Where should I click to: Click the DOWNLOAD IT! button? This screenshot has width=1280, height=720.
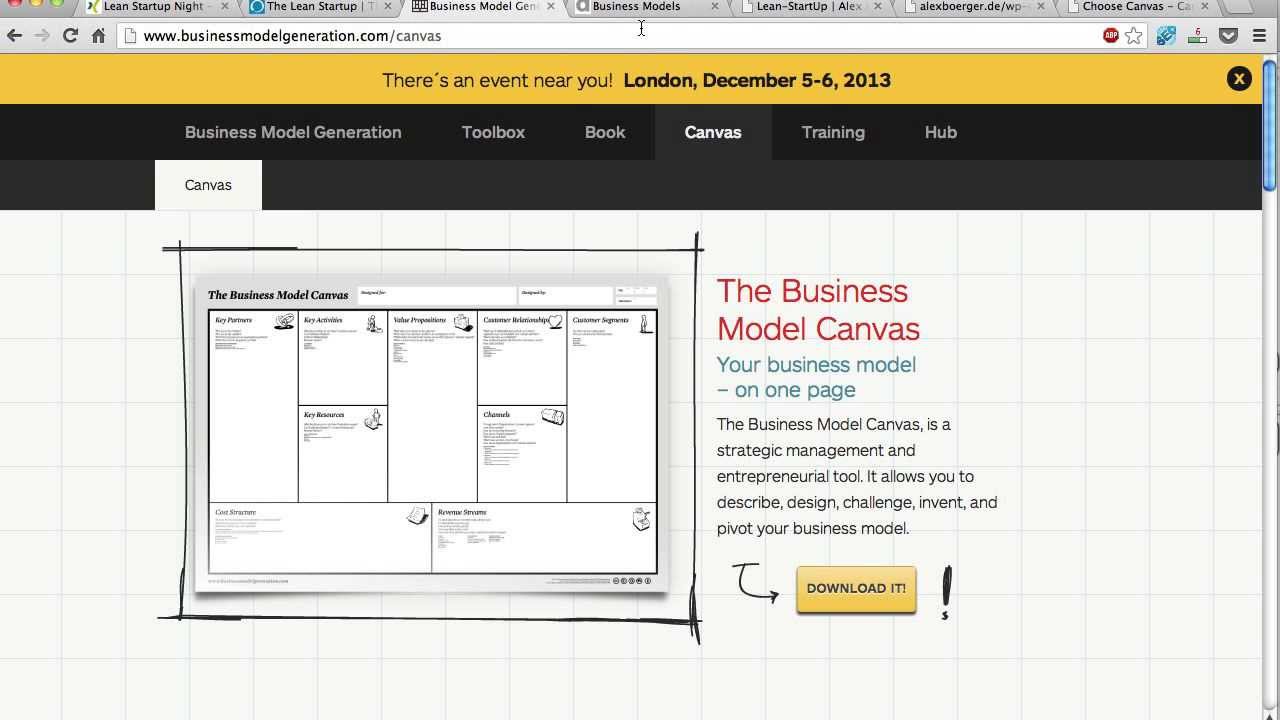click(856, 588)
